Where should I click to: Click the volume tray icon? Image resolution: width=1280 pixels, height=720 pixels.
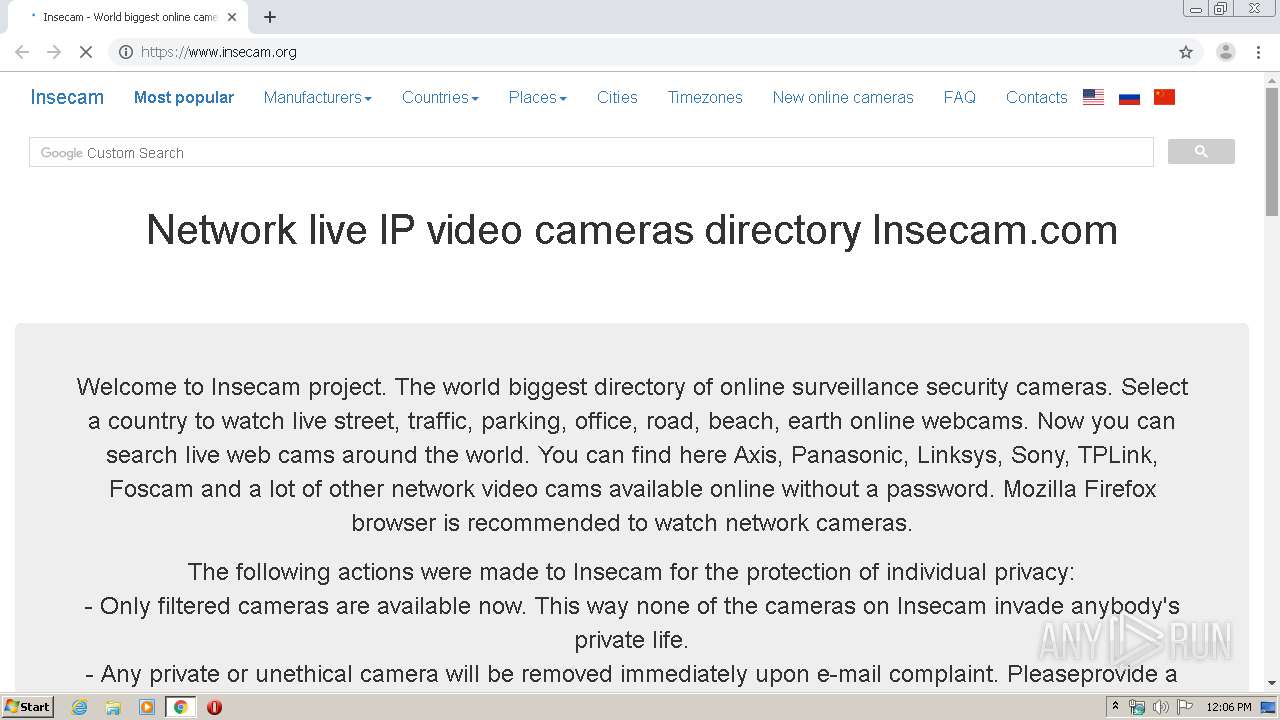[x=1160, y=707]
